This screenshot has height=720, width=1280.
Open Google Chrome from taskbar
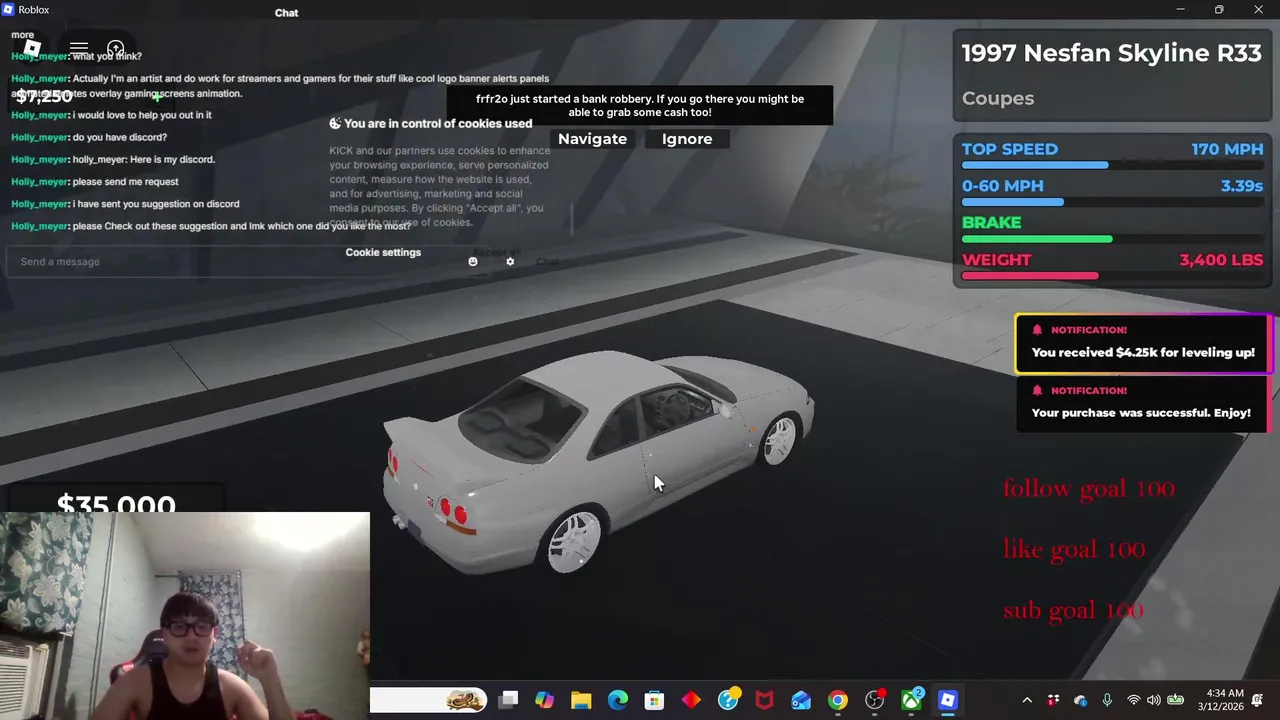(x=838, y=700)
